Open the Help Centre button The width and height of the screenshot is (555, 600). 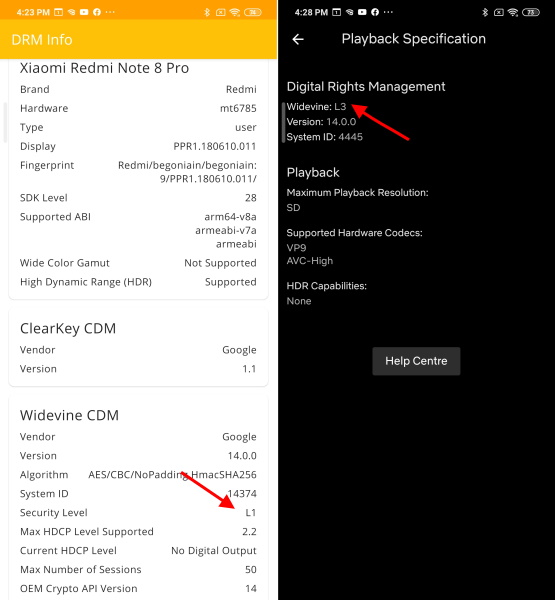416,361
